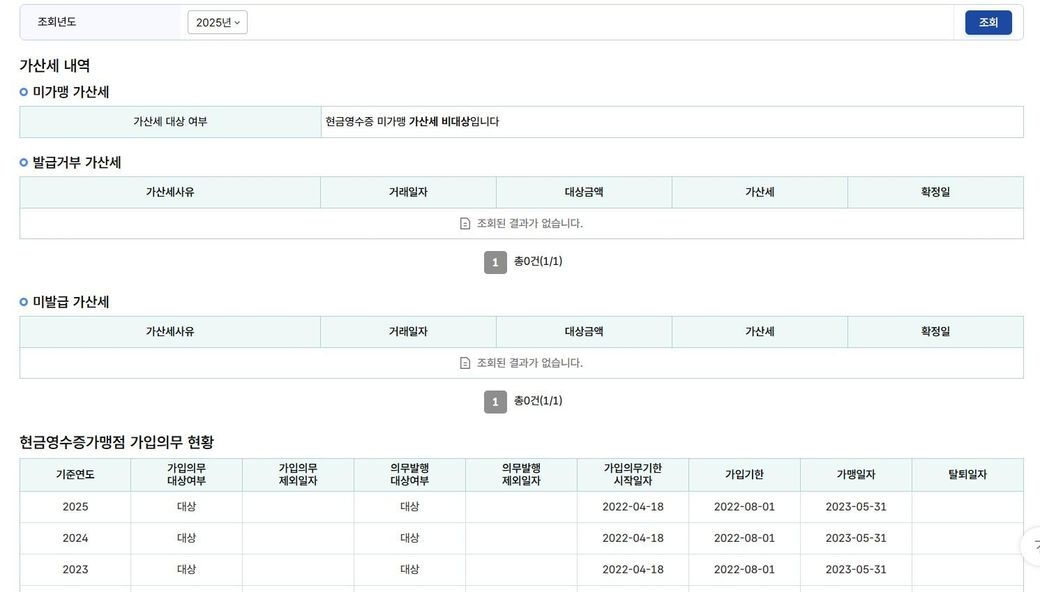The height and width of the screenshot is (592, 1040).
Task: Click the circle bullet icon beside 미발급 가산세
Action: 24,302
